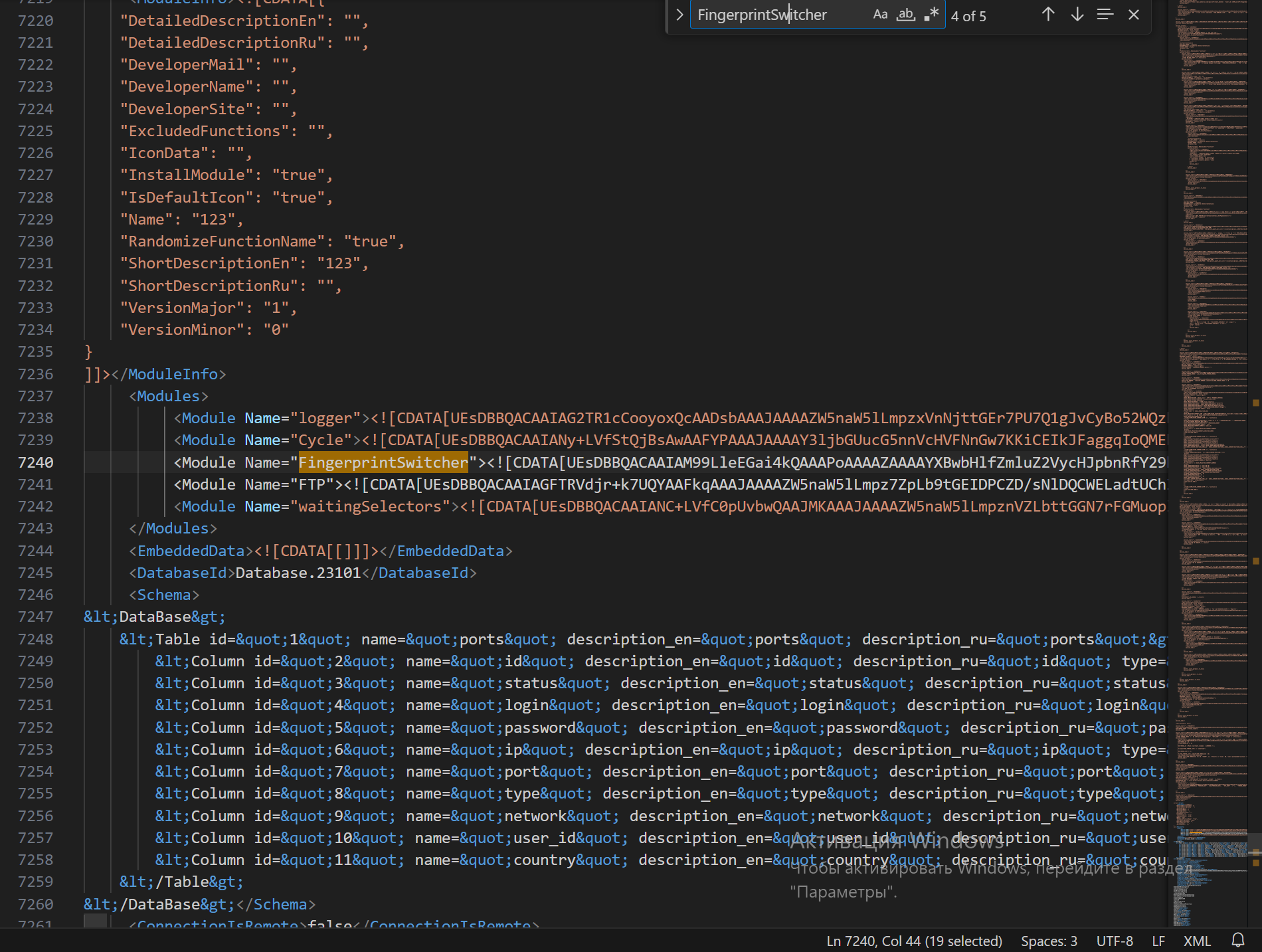Close the find widget
The width and height of the screenshot is (1262, 952).
tap(1134, 15)
